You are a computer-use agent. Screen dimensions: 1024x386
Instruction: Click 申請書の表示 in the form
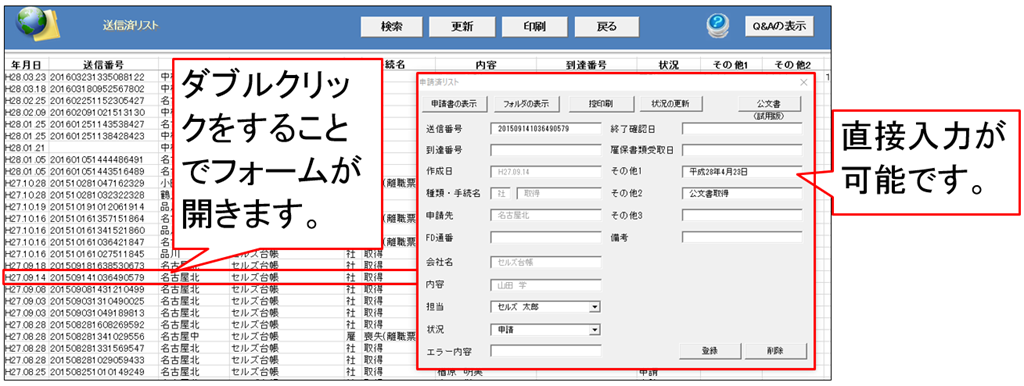coord(454,104)
